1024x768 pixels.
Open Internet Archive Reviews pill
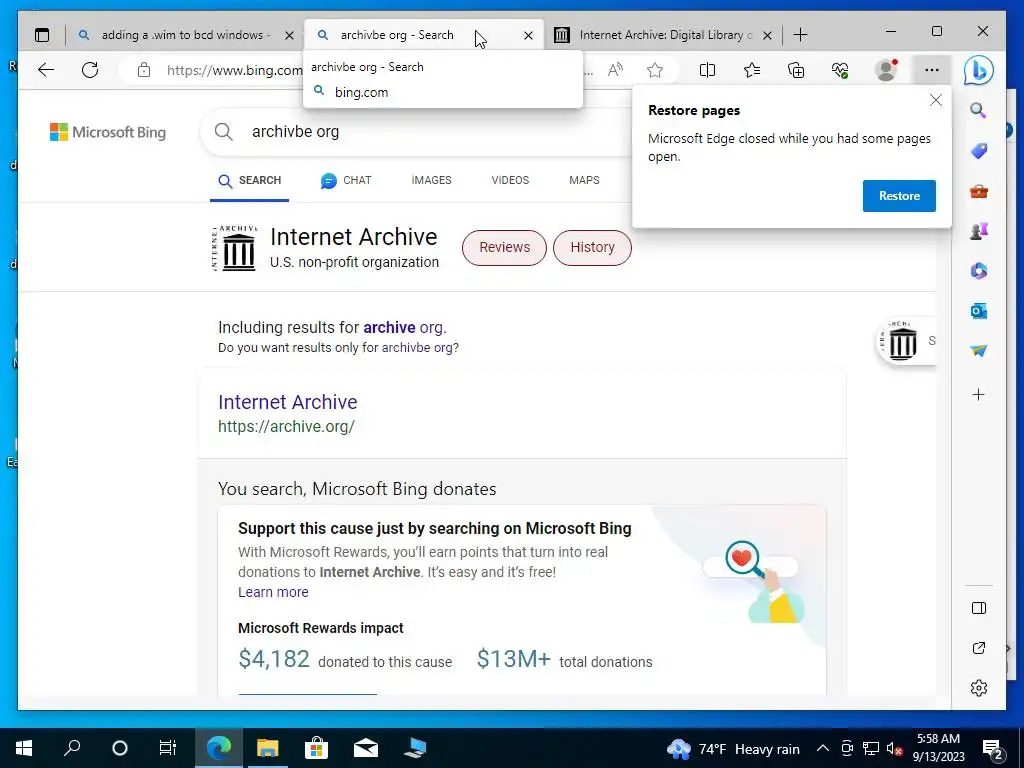click(504, 248)
